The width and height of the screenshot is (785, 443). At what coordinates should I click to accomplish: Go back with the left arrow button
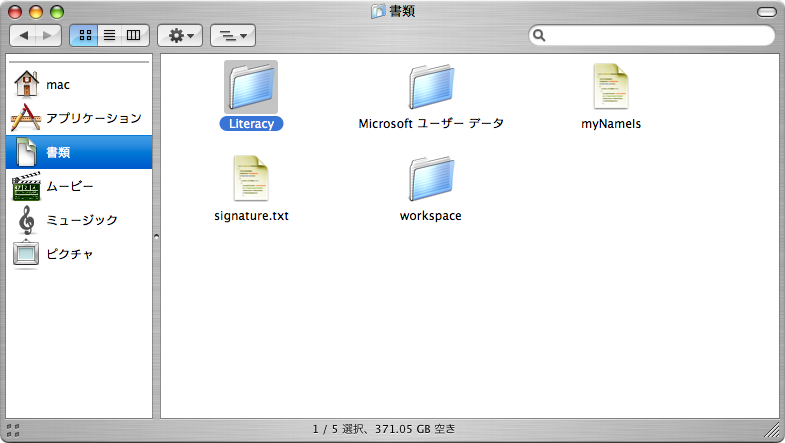(23, 36)
